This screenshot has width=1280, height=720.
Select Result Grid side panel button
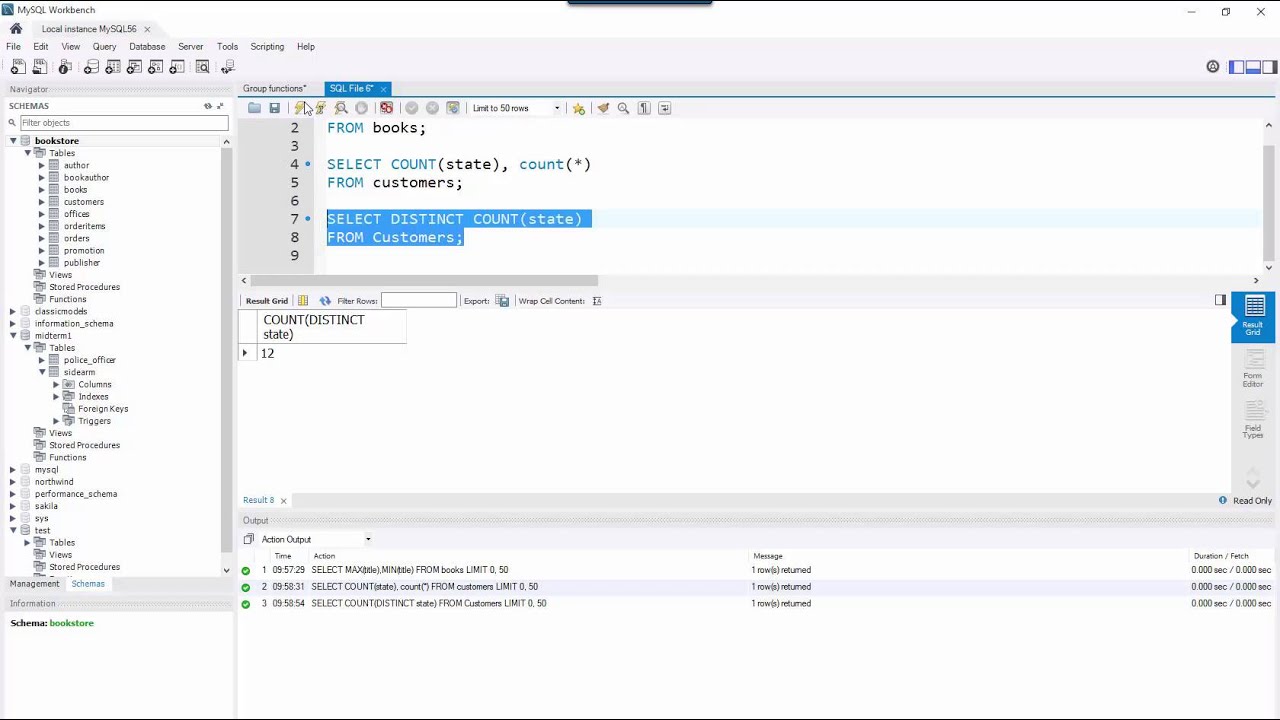click(x=1253, y=317)
